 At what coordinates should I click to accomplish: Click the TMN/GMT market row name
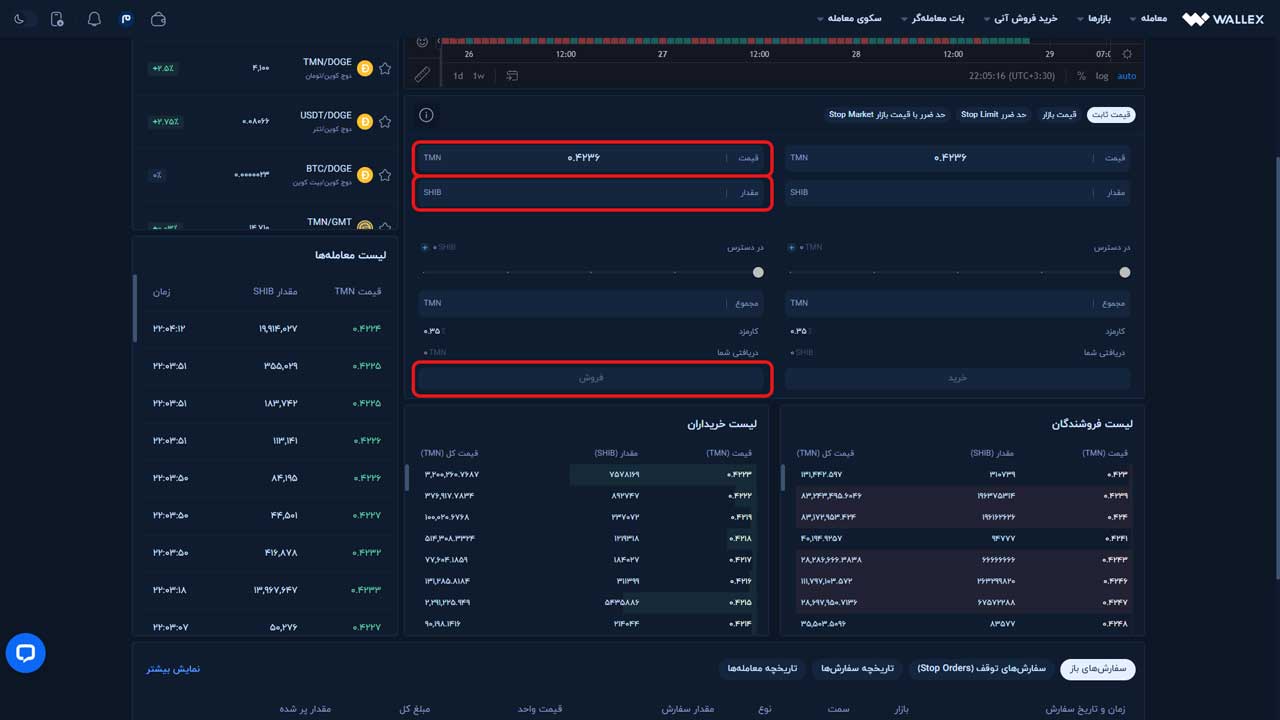pyautogui.click(x=330, y=222)
